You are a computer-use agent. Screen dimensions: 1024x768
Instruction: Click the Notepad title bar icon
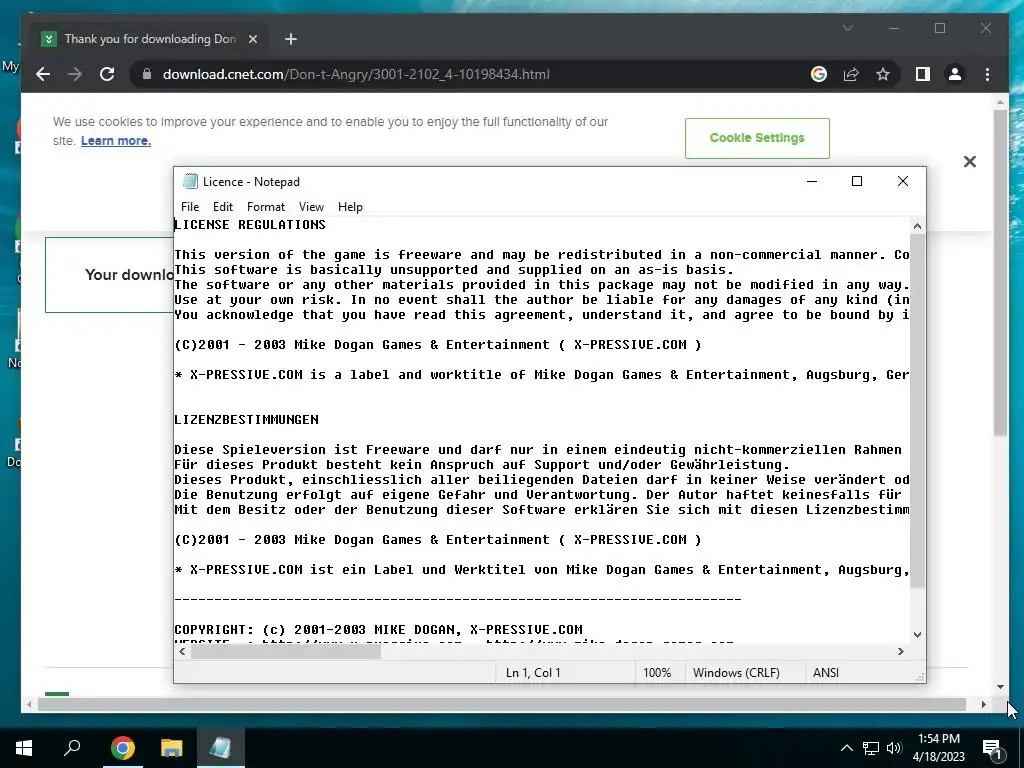pos(190,181)
